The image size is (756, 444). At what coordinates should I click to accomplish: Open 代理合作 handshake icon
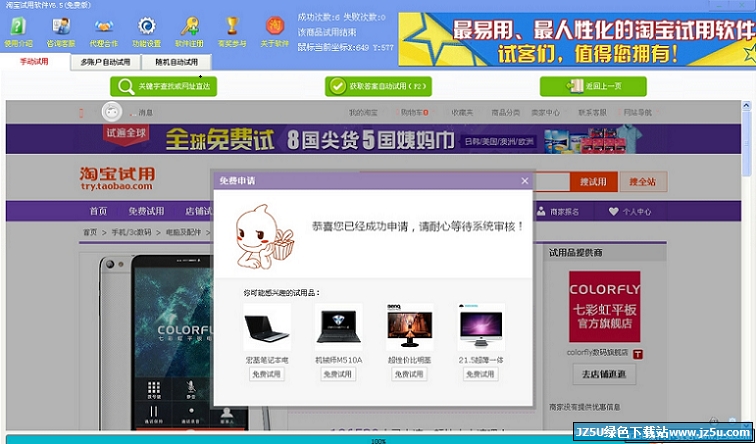104,32
